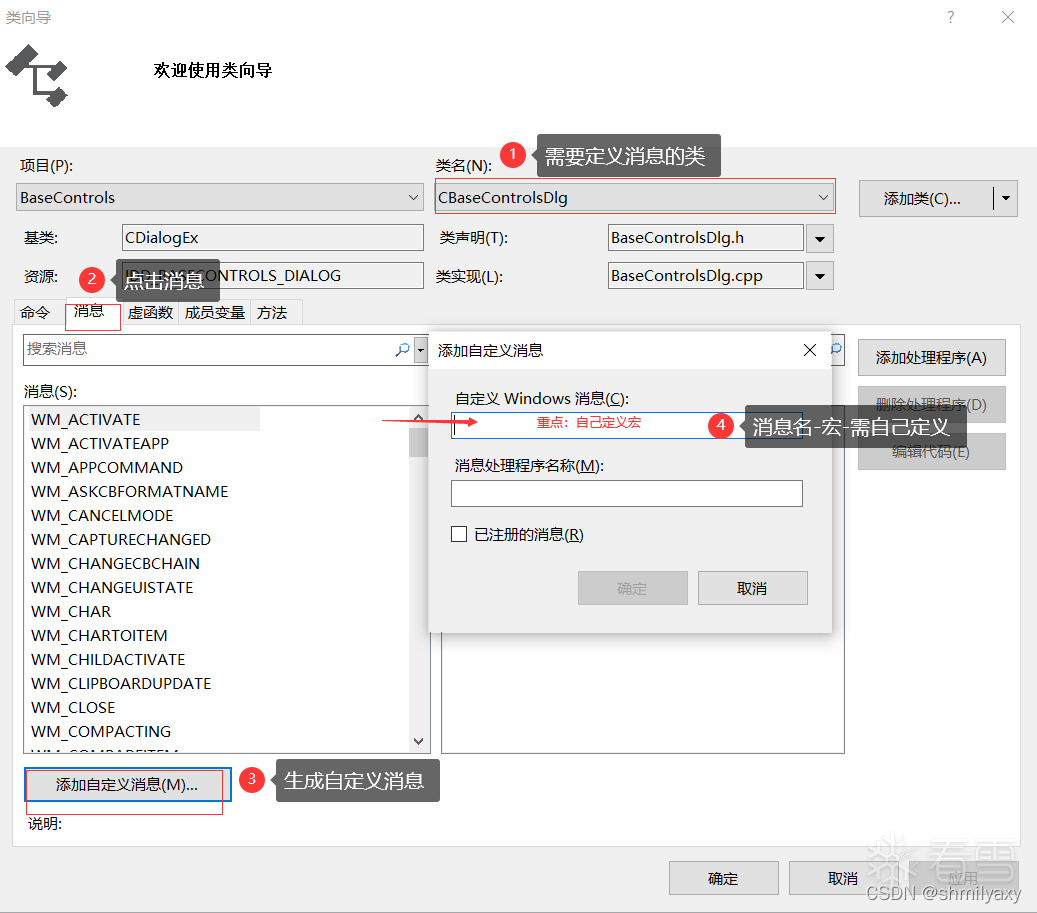The height and width of the screenshot is (913, 1037).
Task: Click 确定 in the Add Custom Message dialog
Action: (632, 588)
